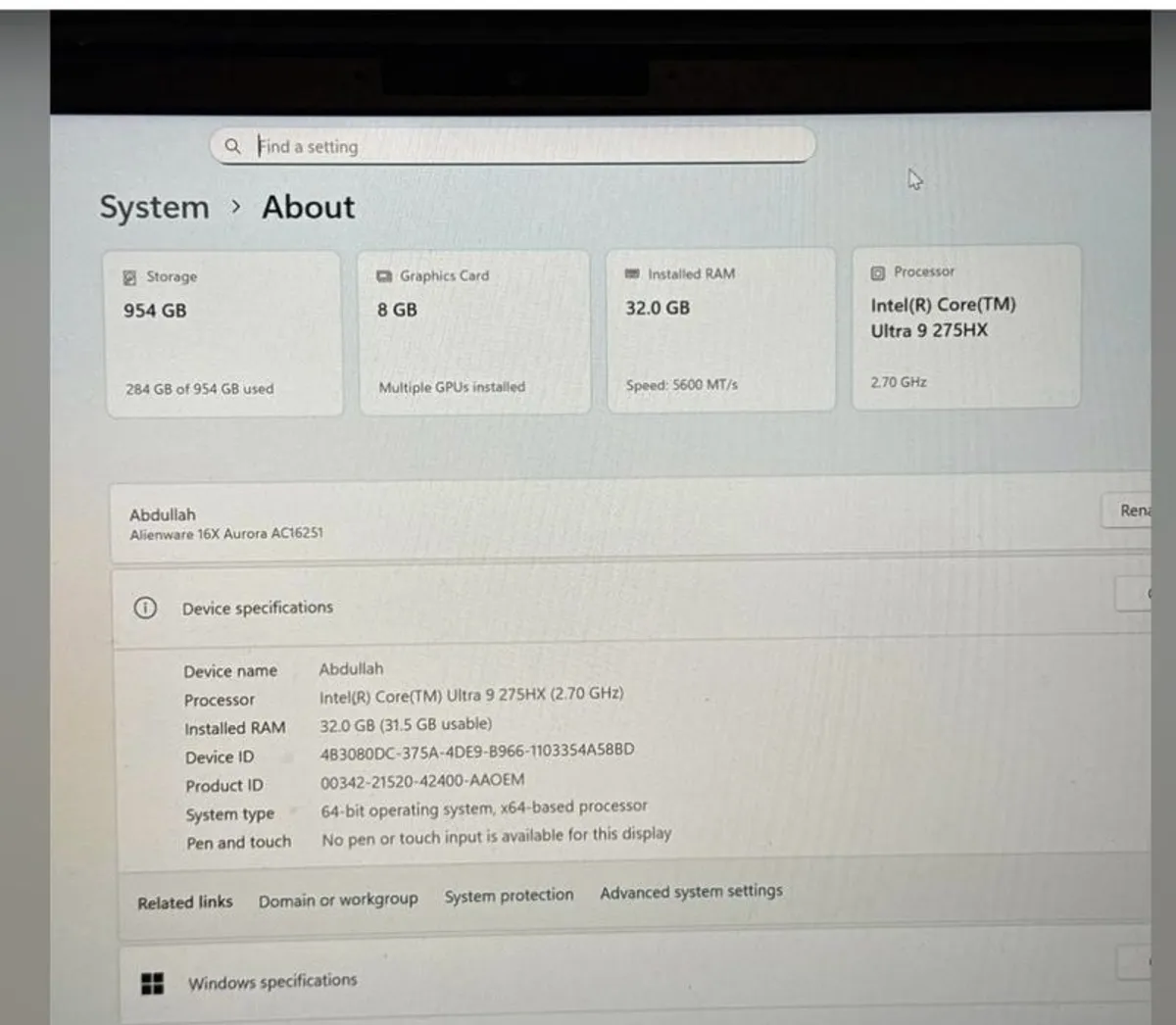Click the Multiple GPUs installed text
This screenshot has width=1176, height=1025.
[x=452, y=387]
